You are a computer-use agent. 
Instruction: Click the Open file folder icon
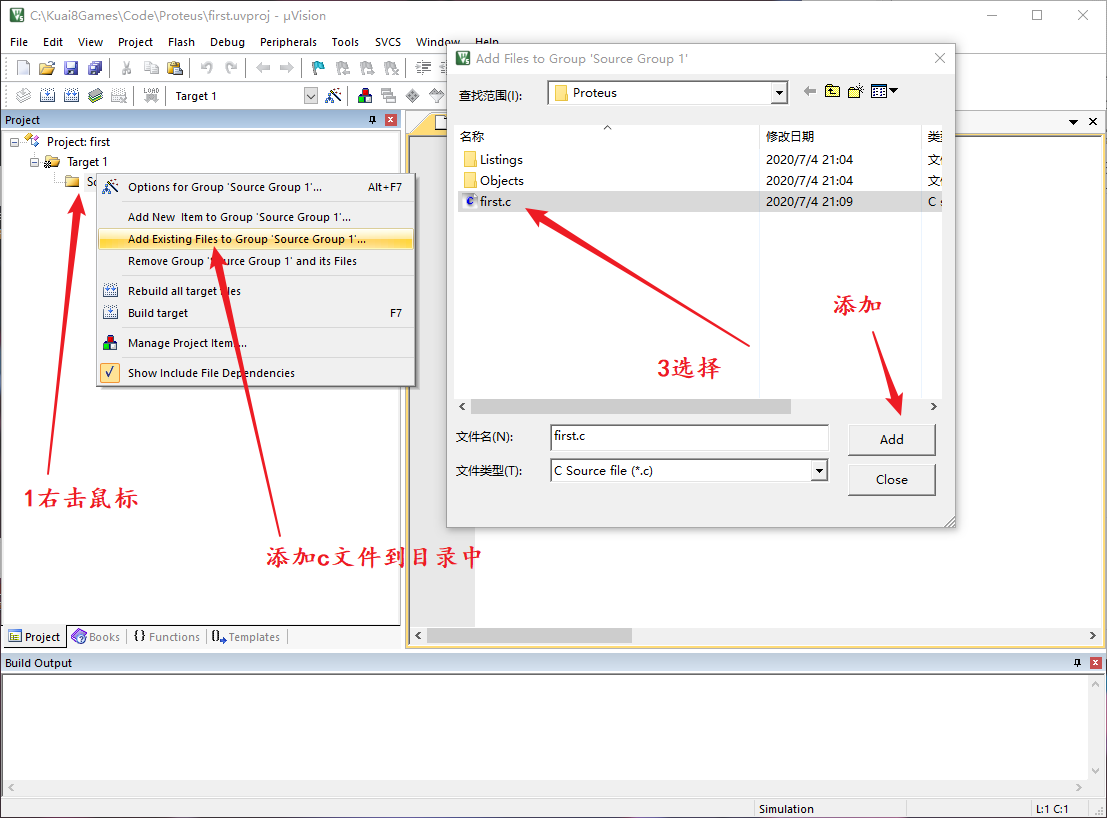[x=47, y=68]
